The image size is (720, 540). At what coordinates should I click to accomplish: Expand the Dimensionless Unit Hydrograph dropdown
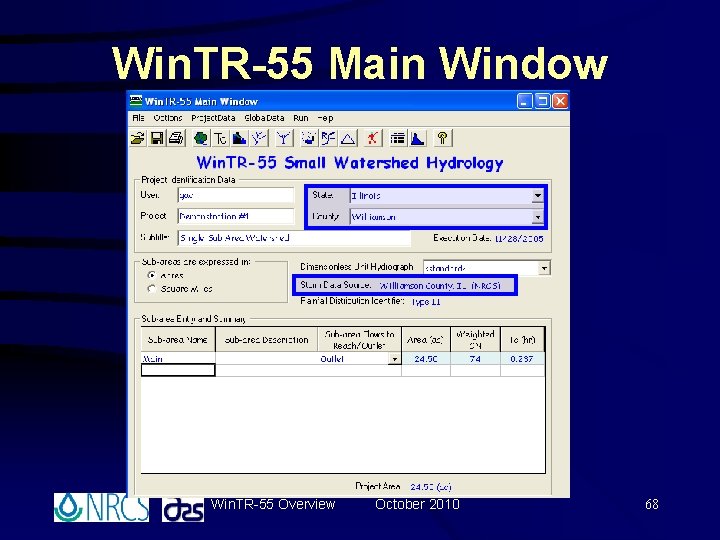coord(544,268)
